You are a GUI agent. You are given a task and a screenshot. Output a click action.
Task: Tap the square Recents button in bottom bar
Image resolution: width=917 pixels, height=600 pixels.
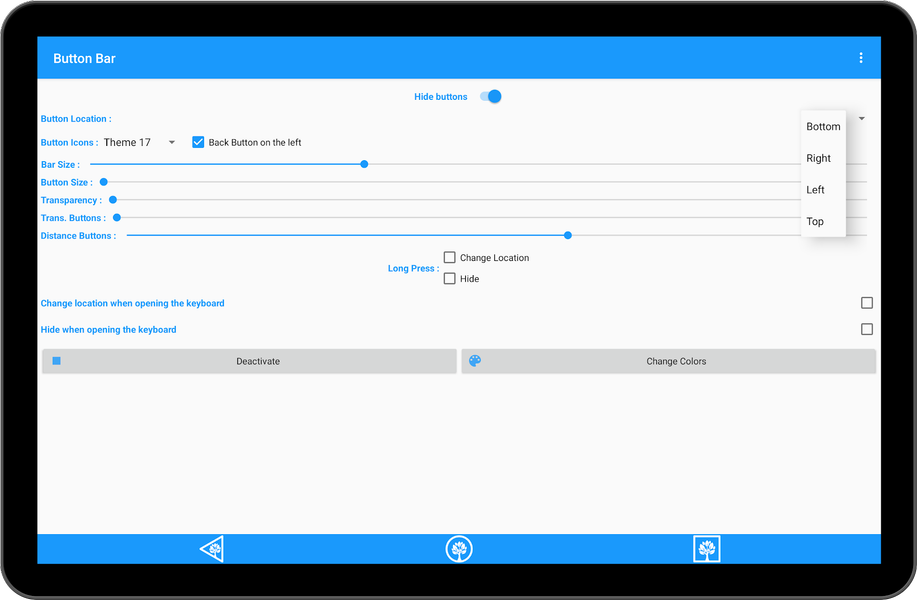(706, 549)
